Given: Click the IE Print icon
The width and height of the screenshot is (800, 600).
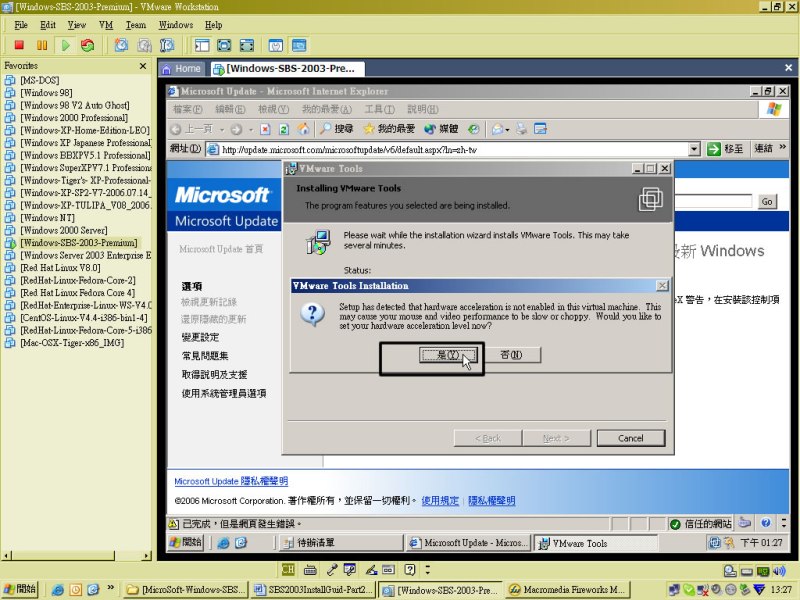Looking at the screenshot, I should (521, 129).
